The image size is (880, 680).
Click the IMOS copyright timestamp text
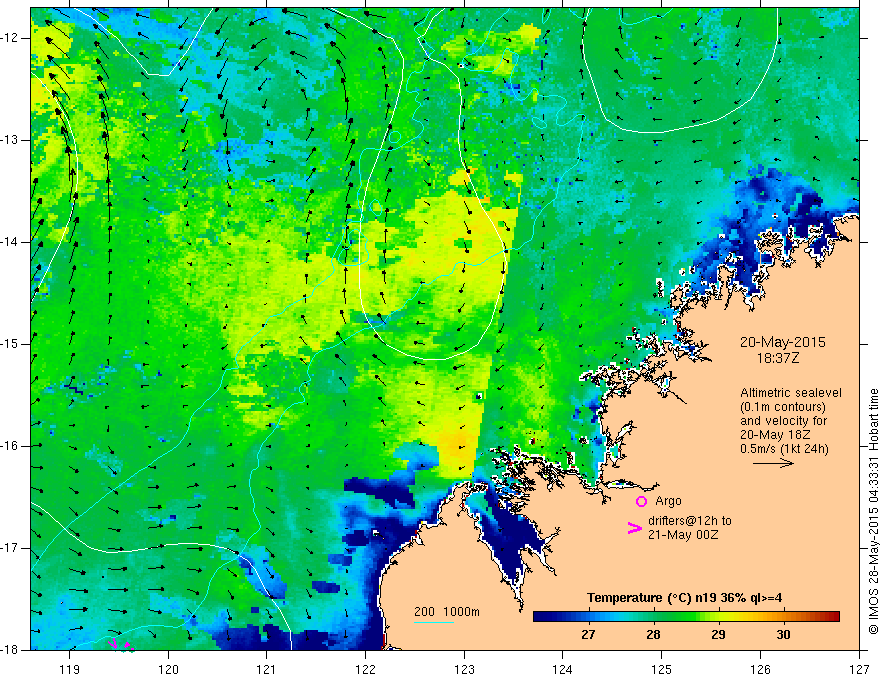(x=873, y=511)
